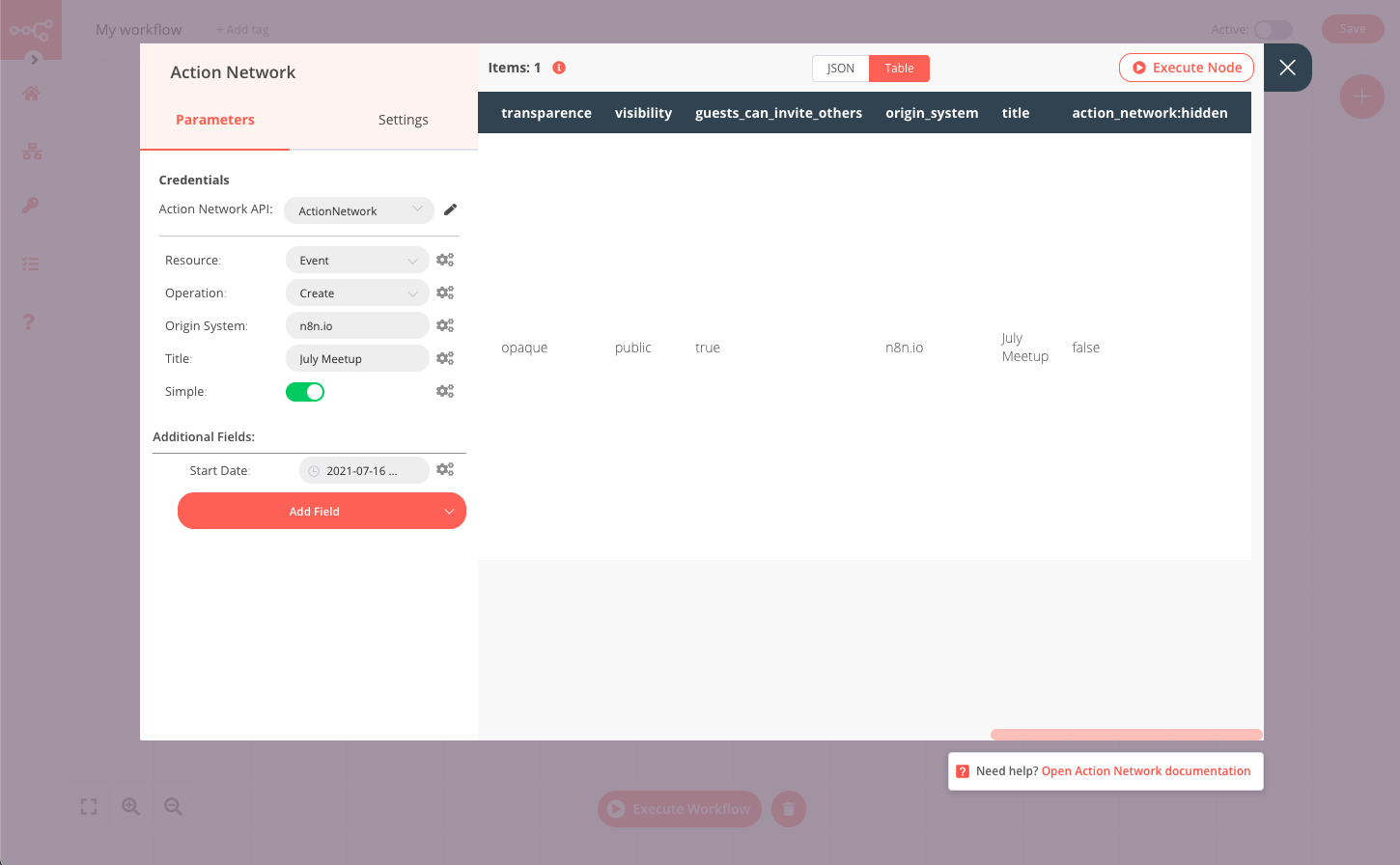
Task: Click the zoom-in magnifier on the canvas
Action: (130, 806)
